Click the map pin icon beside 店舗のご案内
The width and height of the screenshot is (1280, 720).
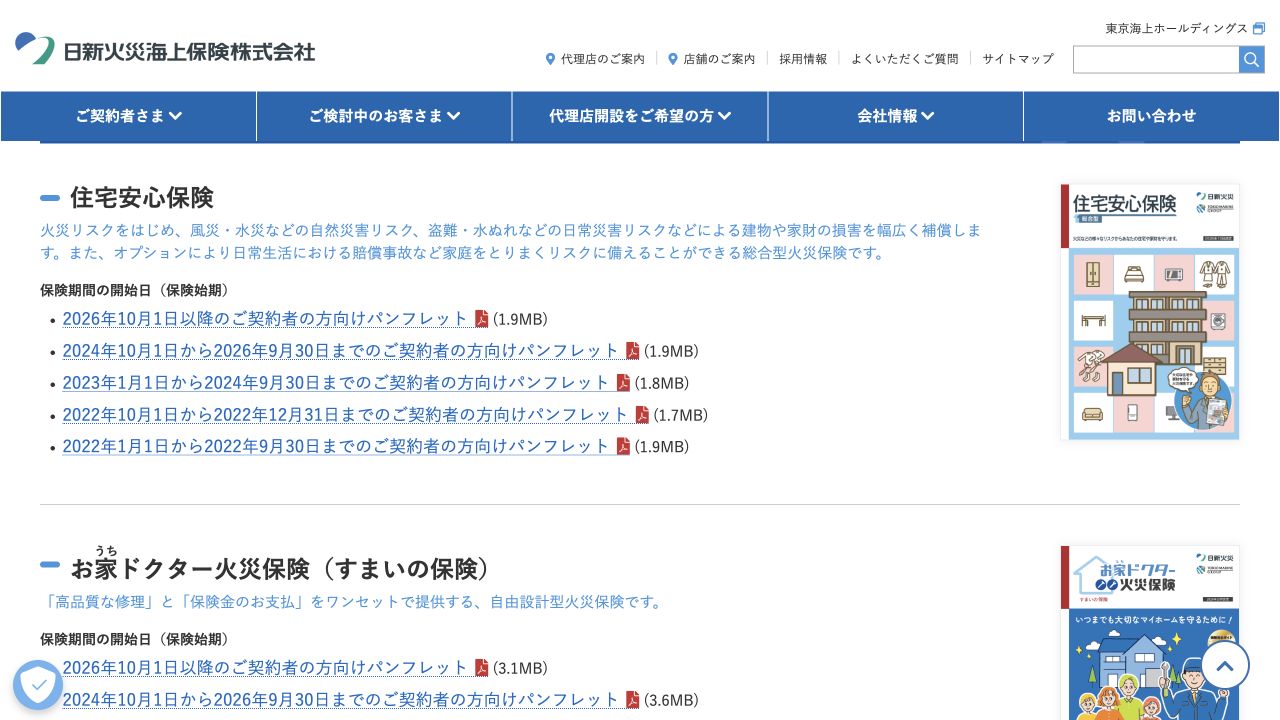point(673,59)
